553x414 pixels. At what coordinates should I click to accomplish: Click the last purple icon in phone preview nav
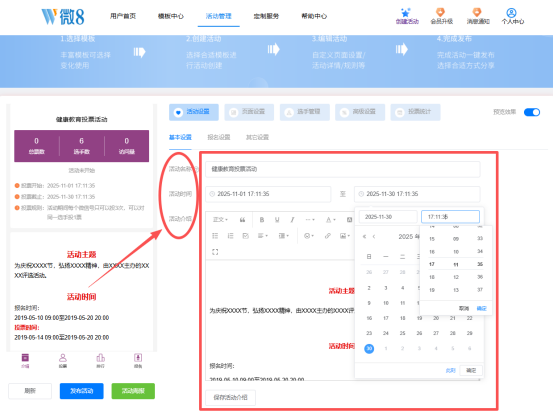coord(138,358)
